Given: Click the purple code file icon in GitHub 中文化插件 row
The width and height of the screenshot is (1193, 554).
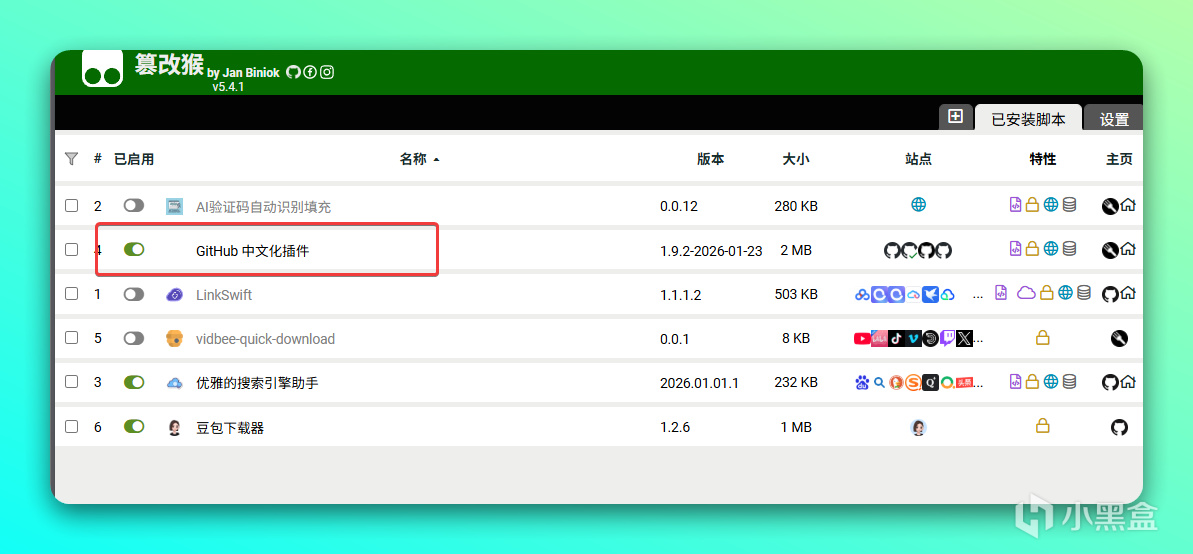Looking at the screenshot, I should coord(1015,248).
